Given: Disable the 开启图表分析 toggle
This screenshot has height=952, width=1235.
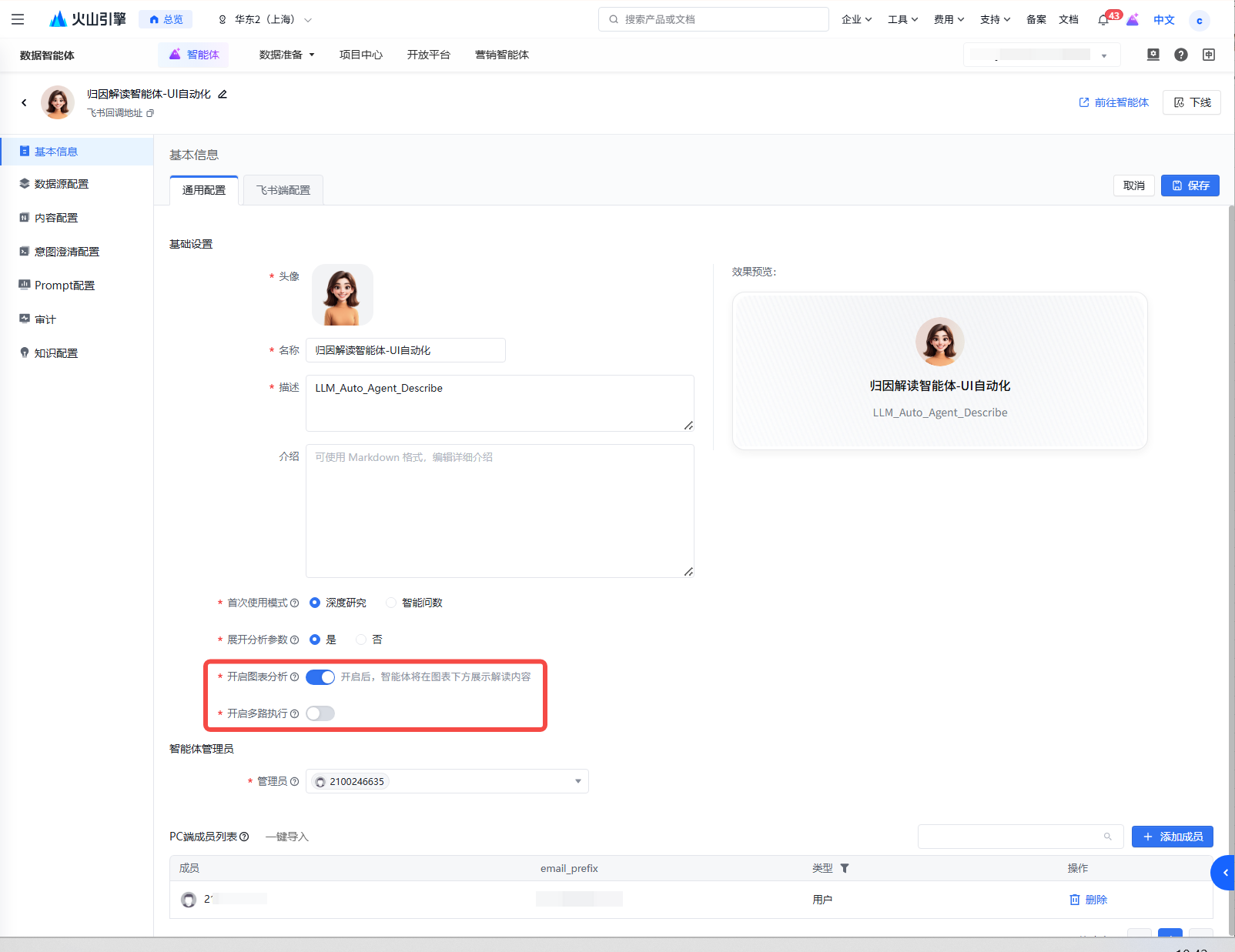Looking at the screenshot, I should (320, 677).
